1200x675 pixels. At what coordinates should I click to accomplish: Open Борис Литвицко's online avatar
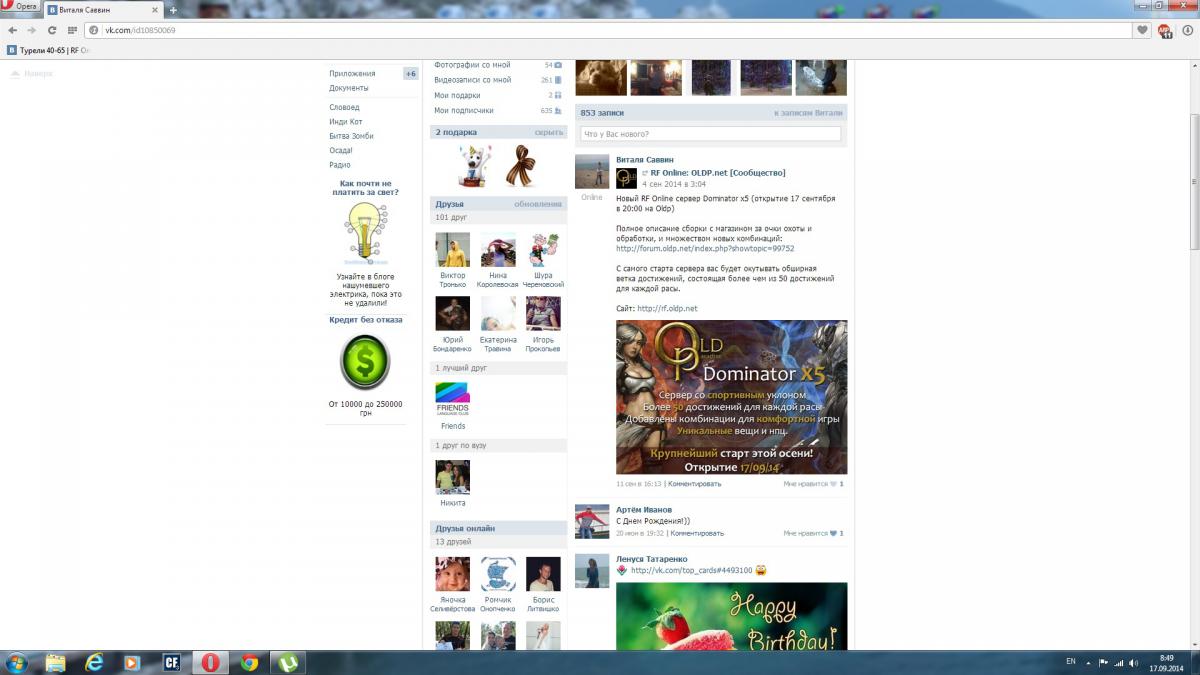(x=543, y=574)
